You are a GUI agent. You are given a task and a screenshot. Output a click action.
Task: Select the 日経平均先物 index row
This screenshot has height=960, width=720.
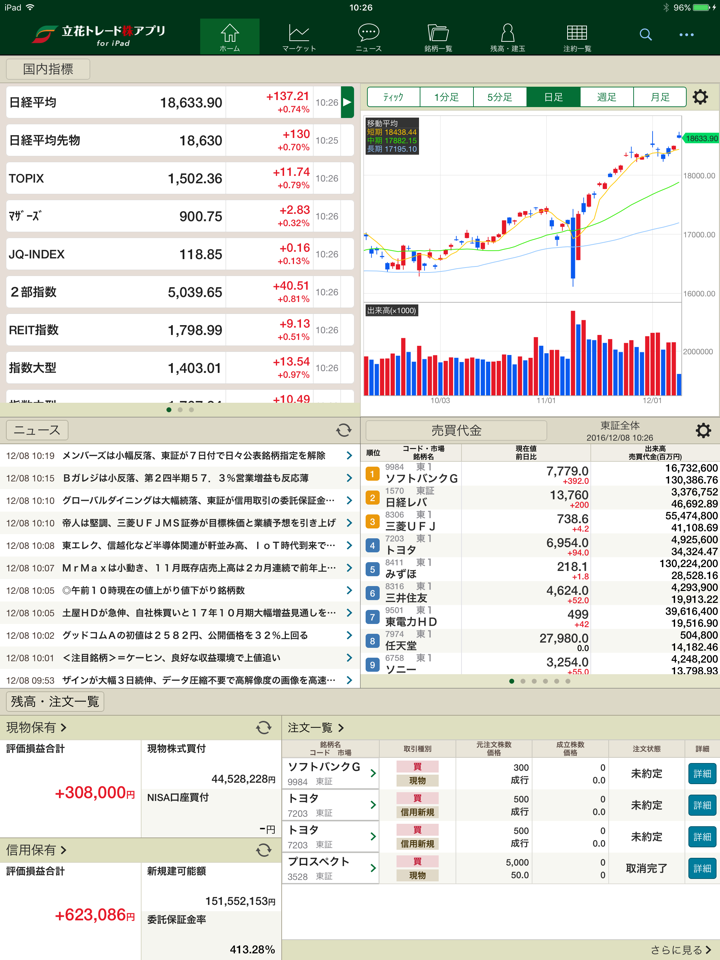coord(180,140)
